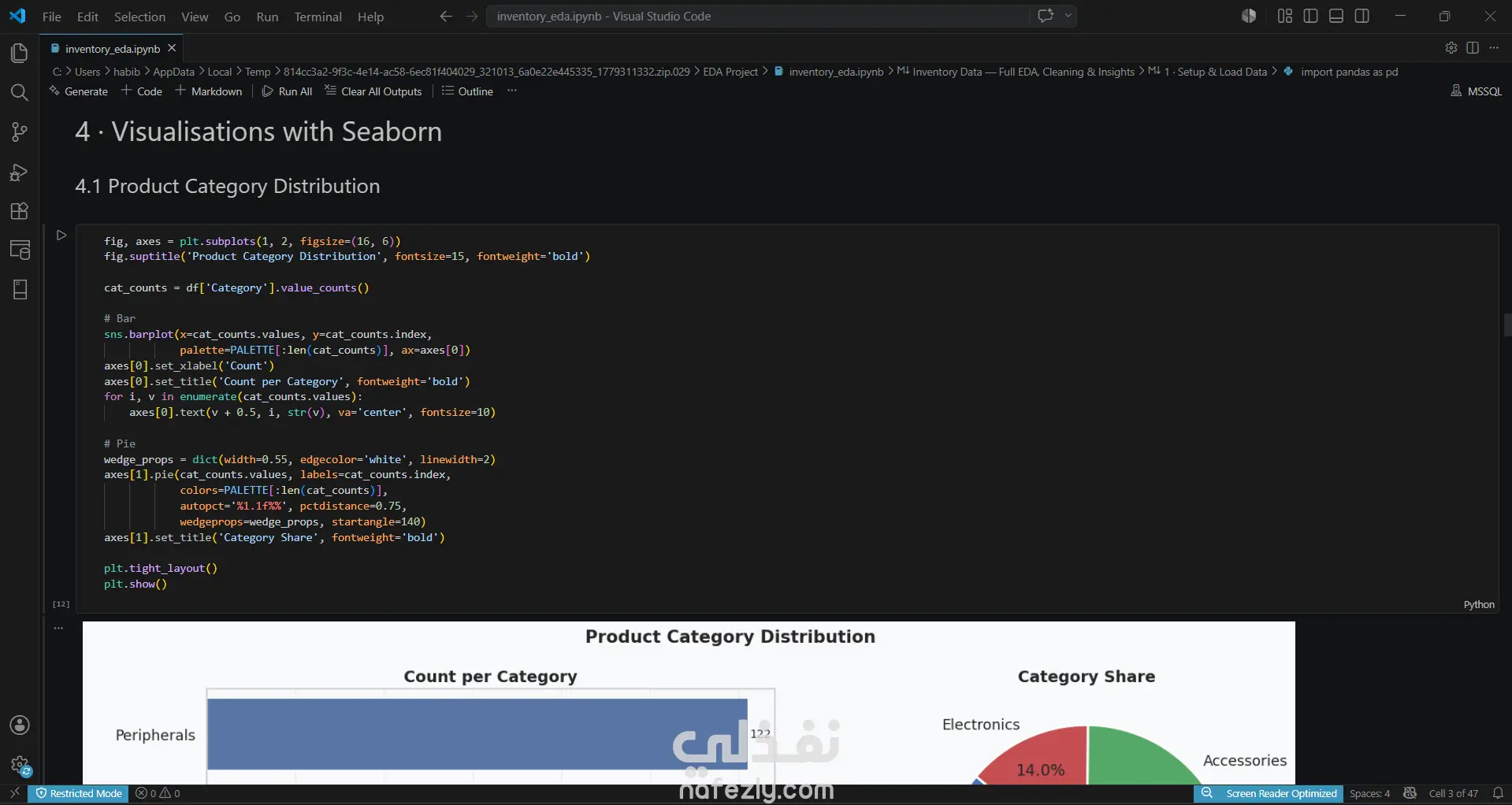Image resolution: width=1512 pixels, height=805 pixels.
Task: Open the Accounts menu icon
Action: click(x=20, y=725)
